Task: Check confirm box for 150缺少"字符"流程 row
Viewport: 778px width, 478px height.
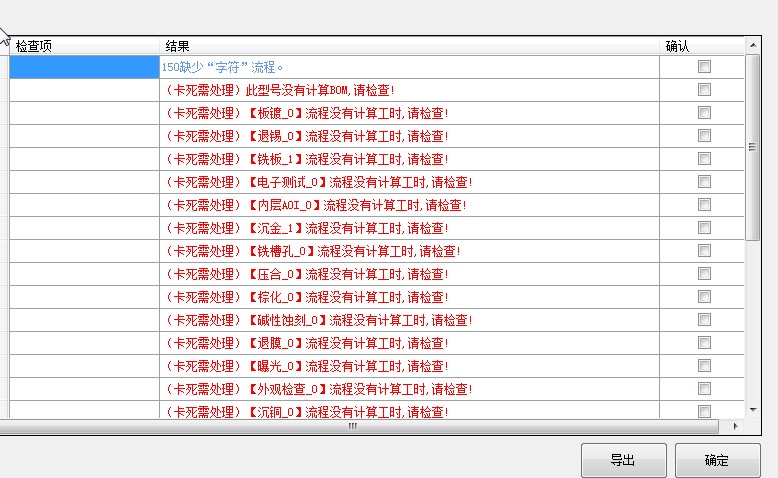Action: (704, 67)
